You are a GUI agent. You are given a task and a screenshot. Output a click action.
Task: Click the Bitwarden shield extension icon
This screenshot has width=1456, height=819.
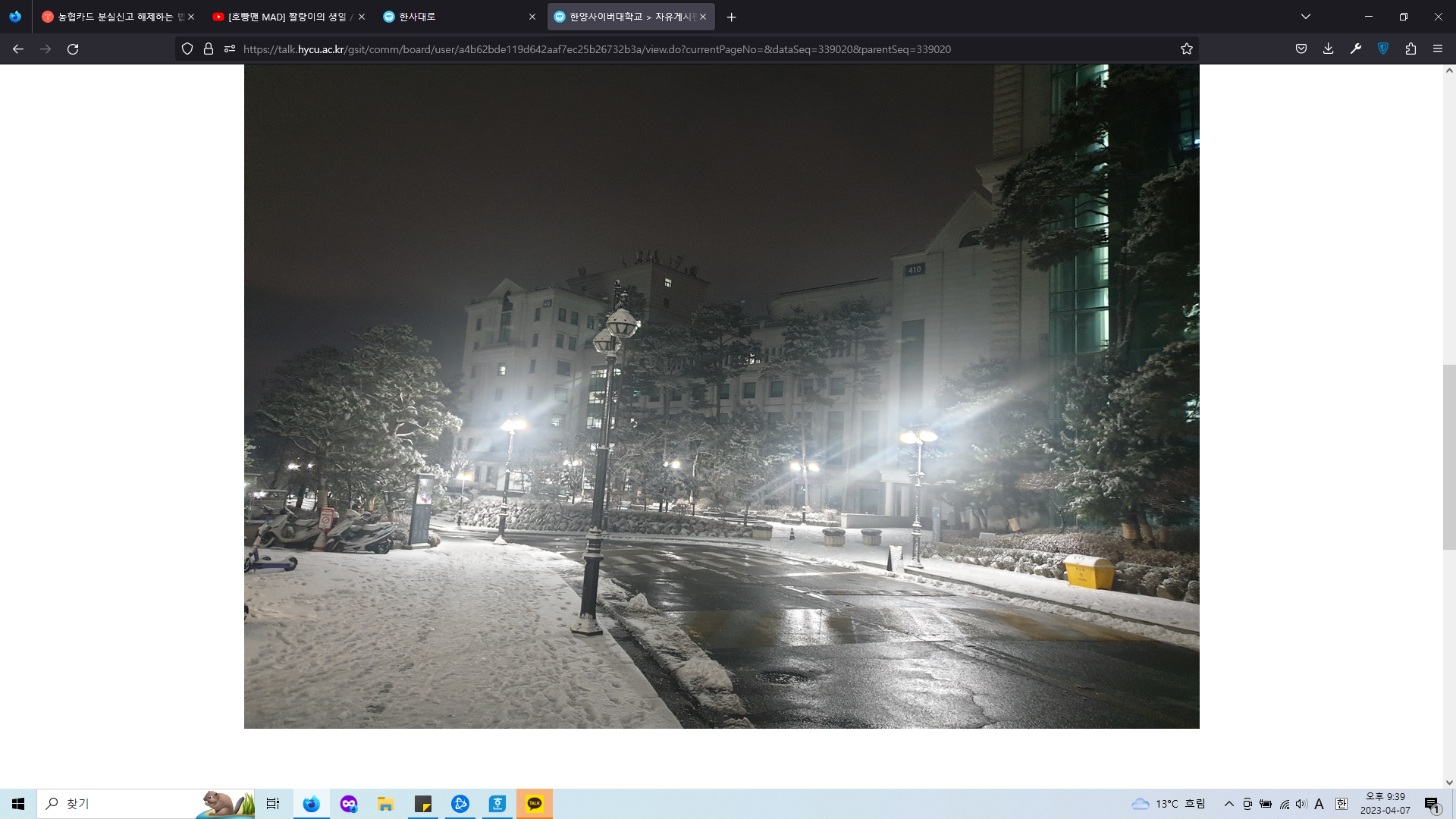point(1383,49)
